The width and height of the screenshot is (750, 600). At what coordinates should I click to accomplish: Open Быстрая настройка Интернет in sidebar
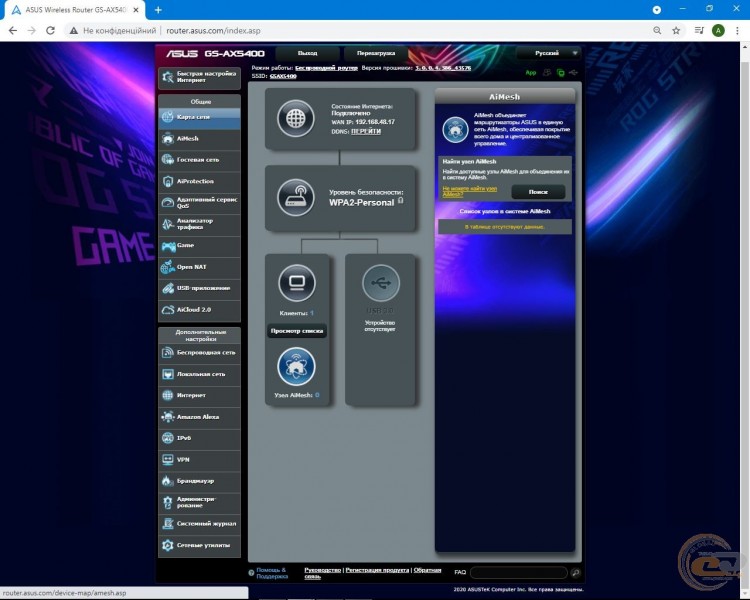pos(199,77)
